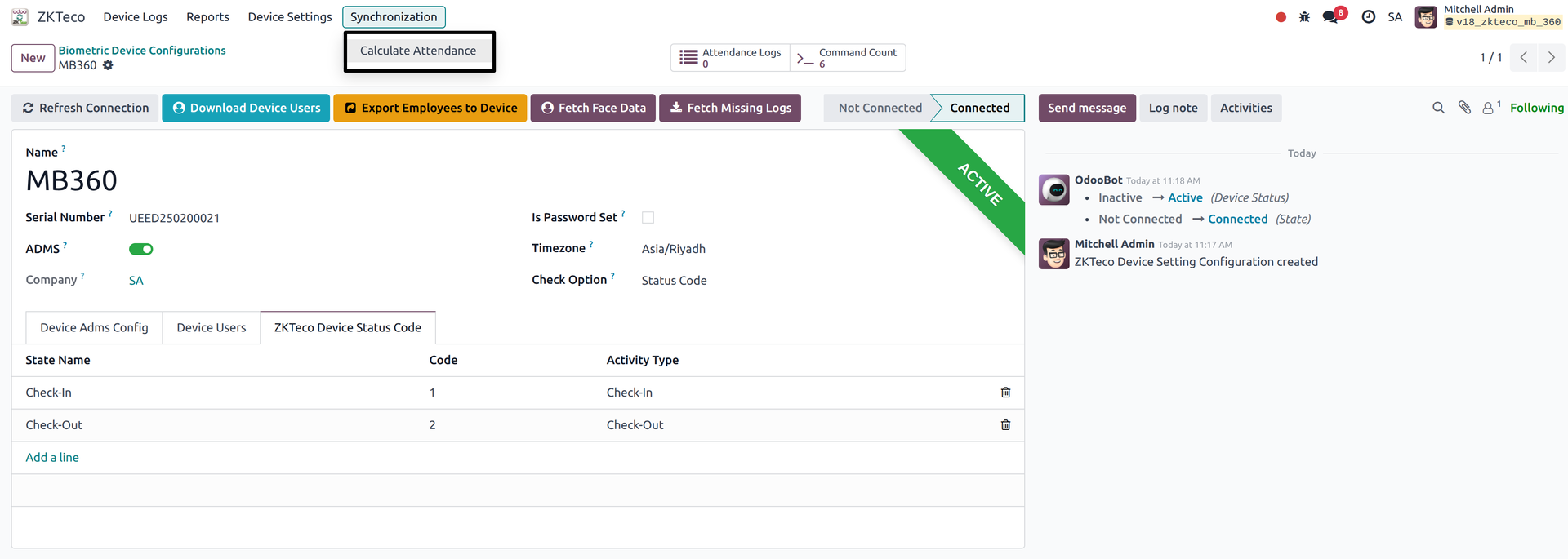Search chatter messages with magnifier icon
Viewport: 1568px width, 559px height.
[1438, 108]
